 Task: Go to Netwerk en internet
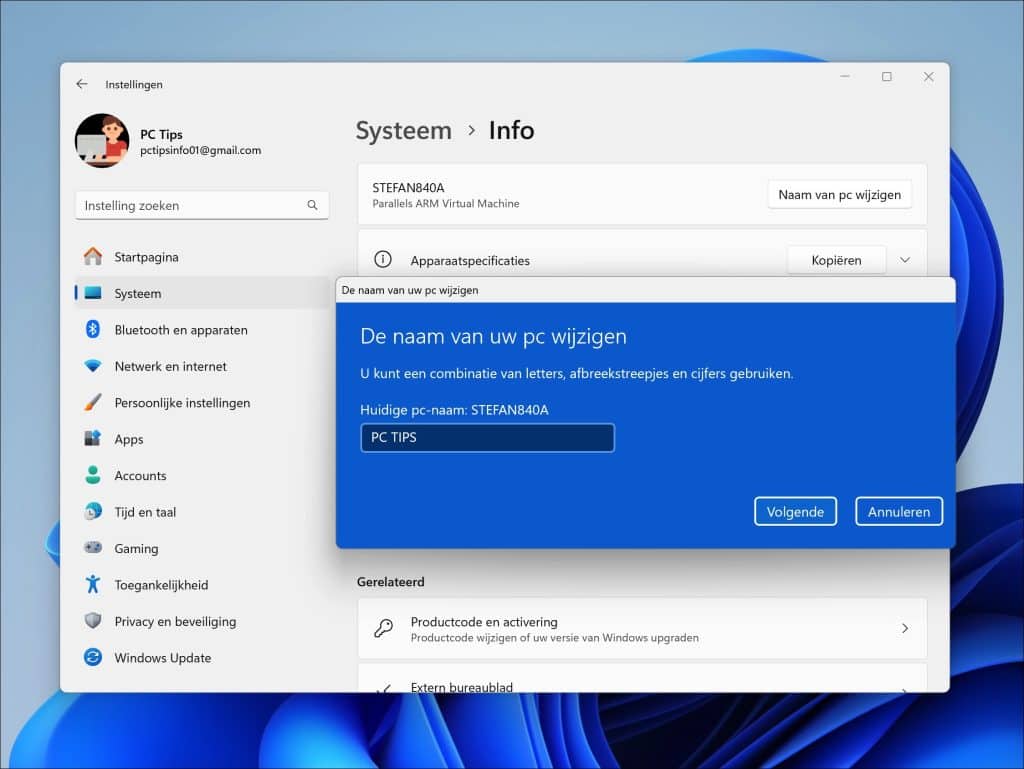coord(202,367)
